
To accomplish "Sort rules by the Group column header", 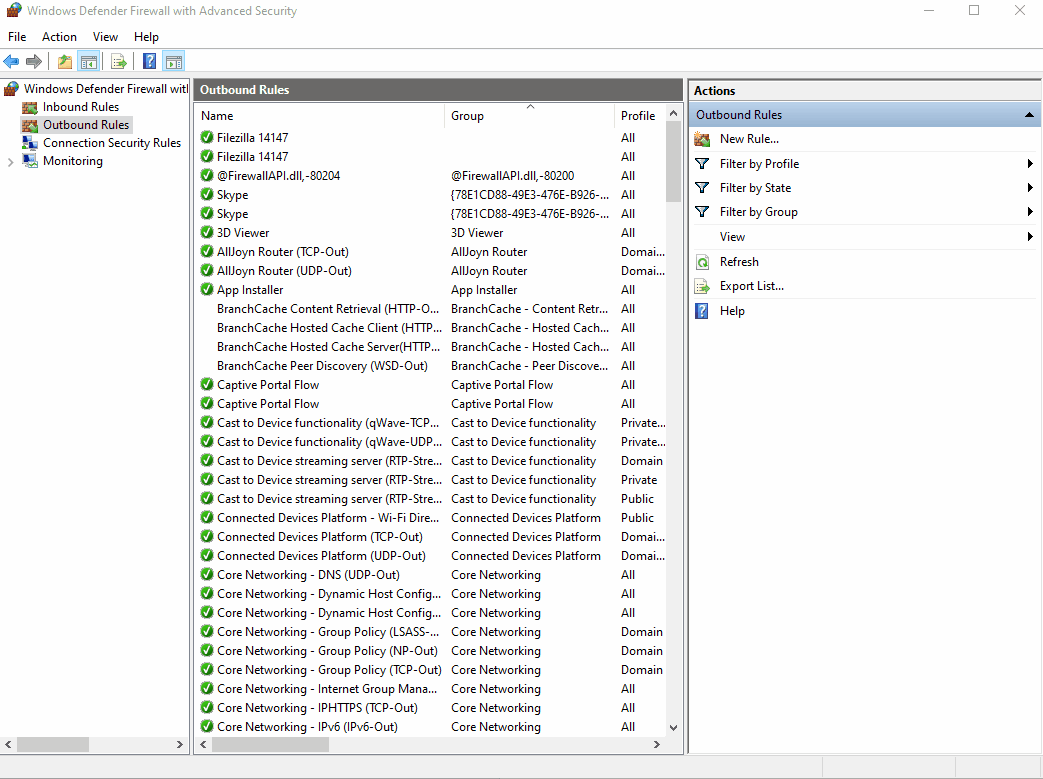I will click(x=467, y=116).
